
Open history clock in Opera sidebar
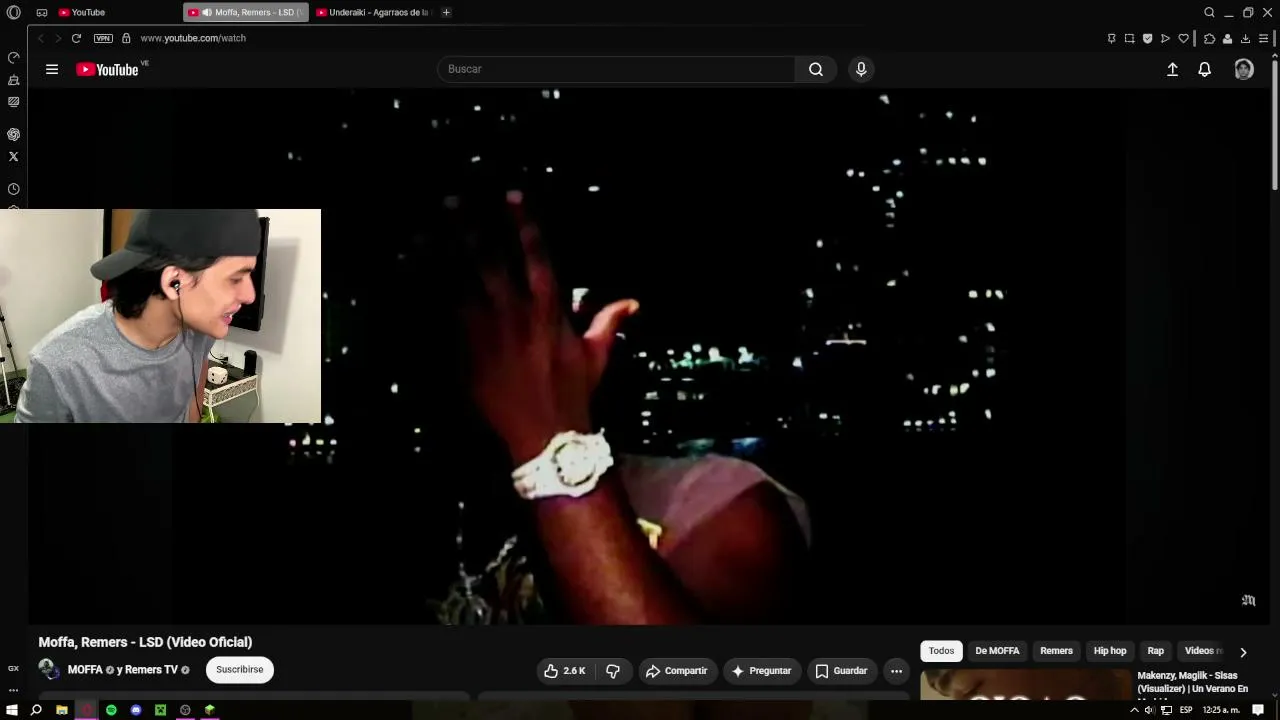(x=13, y=189)
